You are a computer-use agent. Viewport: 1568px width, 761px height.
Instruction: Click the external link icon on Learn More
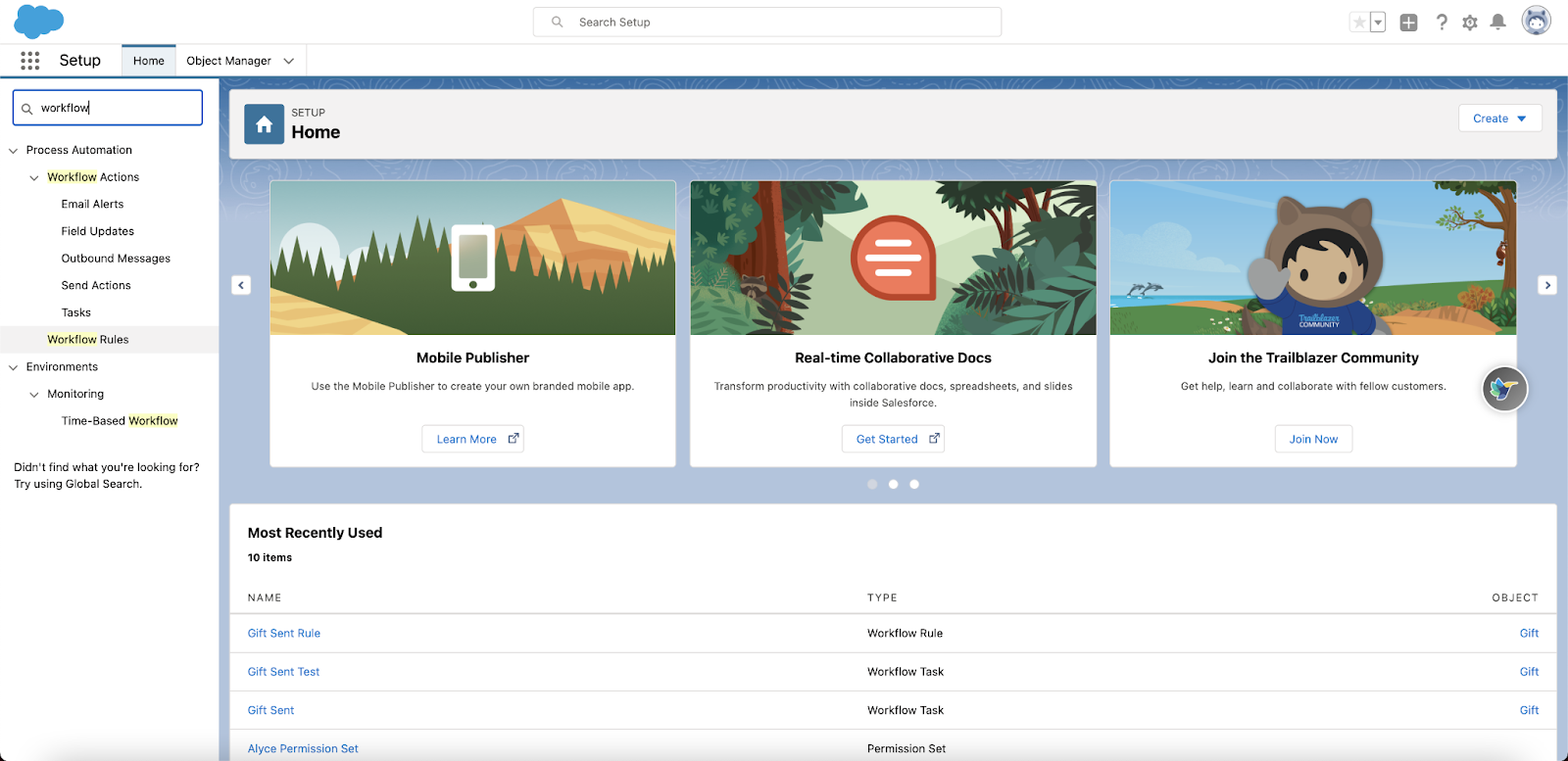513,439
